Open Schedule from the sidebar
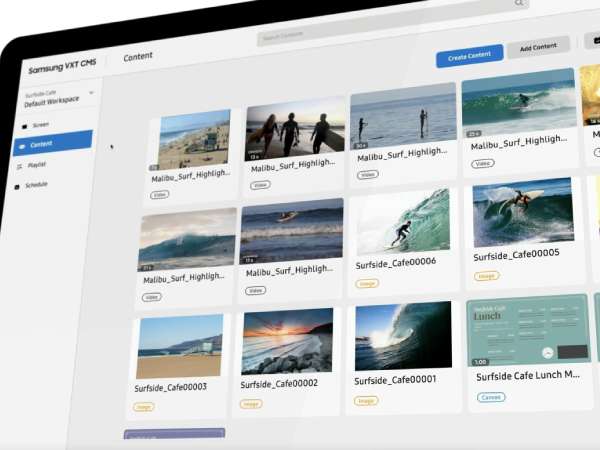Viewport: 600px width, 450px height. pyautogui.click(x=36, y=185)
